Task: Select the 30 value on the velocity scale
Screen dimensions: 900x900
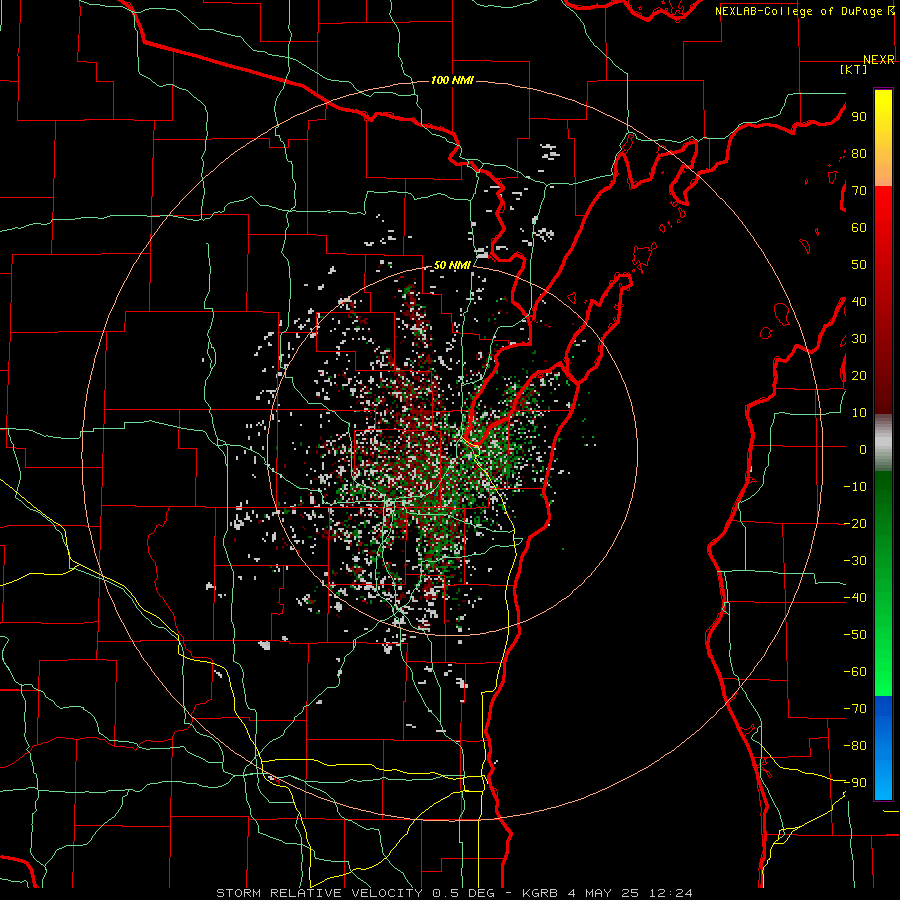Action: [859, 339]
